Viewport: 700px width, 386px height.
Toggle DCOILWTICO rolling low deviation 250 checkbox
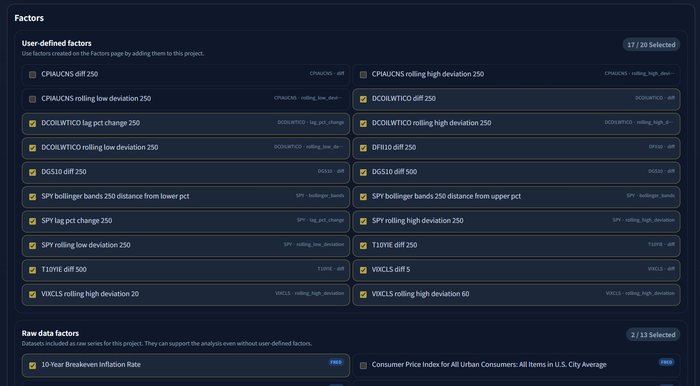point(33,148)
